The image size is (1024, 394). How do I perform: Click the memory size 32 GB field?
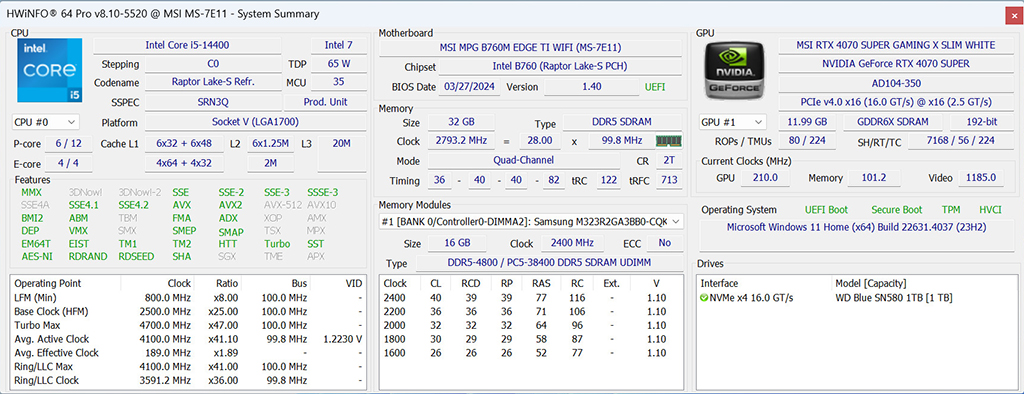(461, 122)
